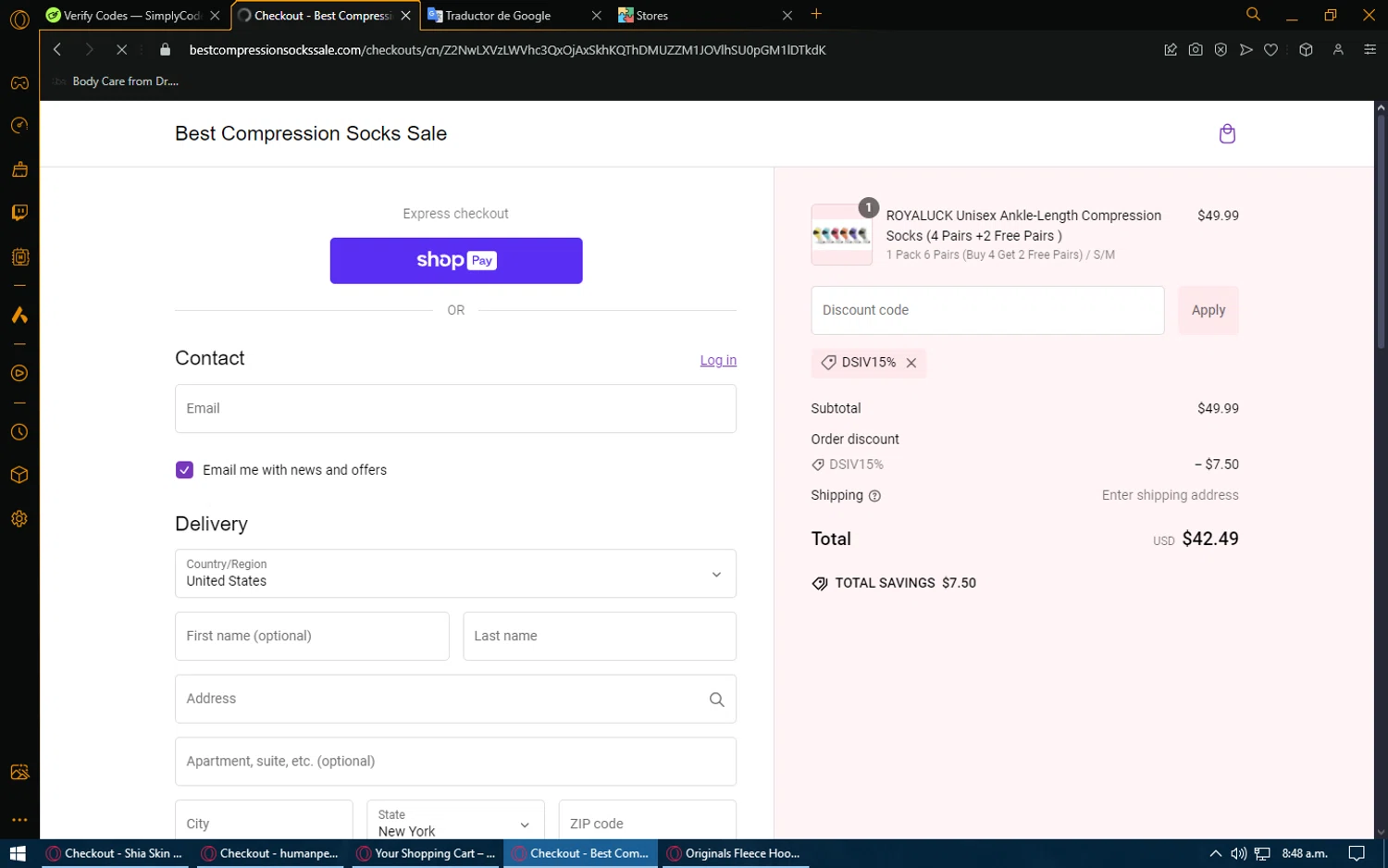
Task: Remove the DSIV15% discount code
Action: coord(911,363)
